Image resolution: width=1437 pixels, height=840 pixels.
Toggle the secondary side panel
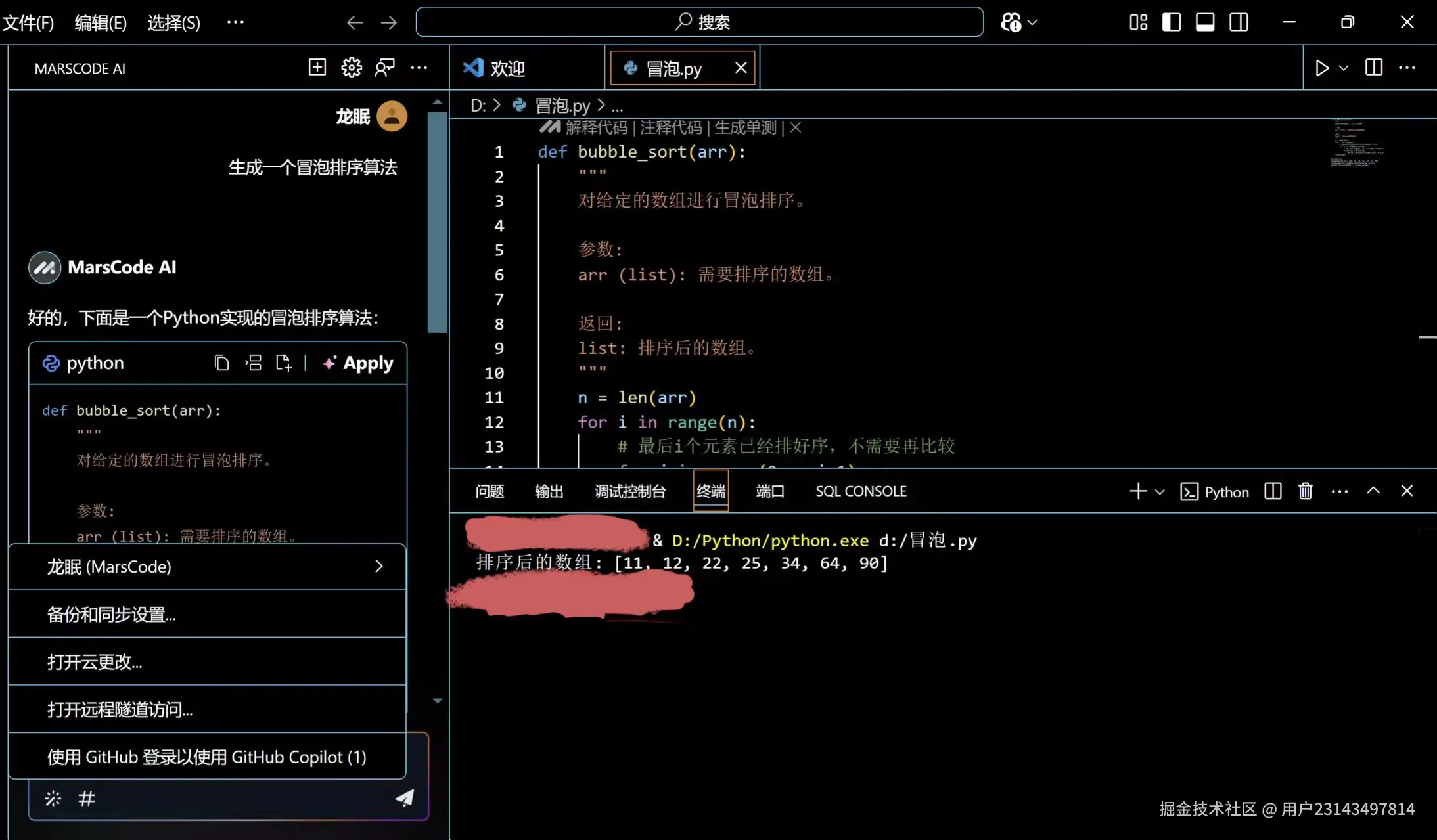1239,22
